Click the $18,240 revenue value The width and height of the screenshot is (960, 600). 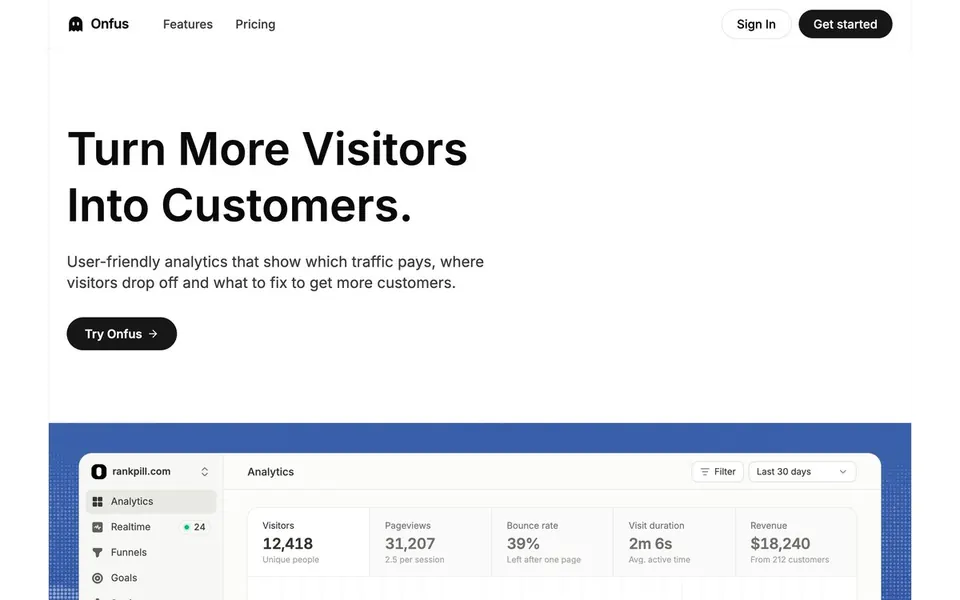pyautogui.click(x=780, y=544)
